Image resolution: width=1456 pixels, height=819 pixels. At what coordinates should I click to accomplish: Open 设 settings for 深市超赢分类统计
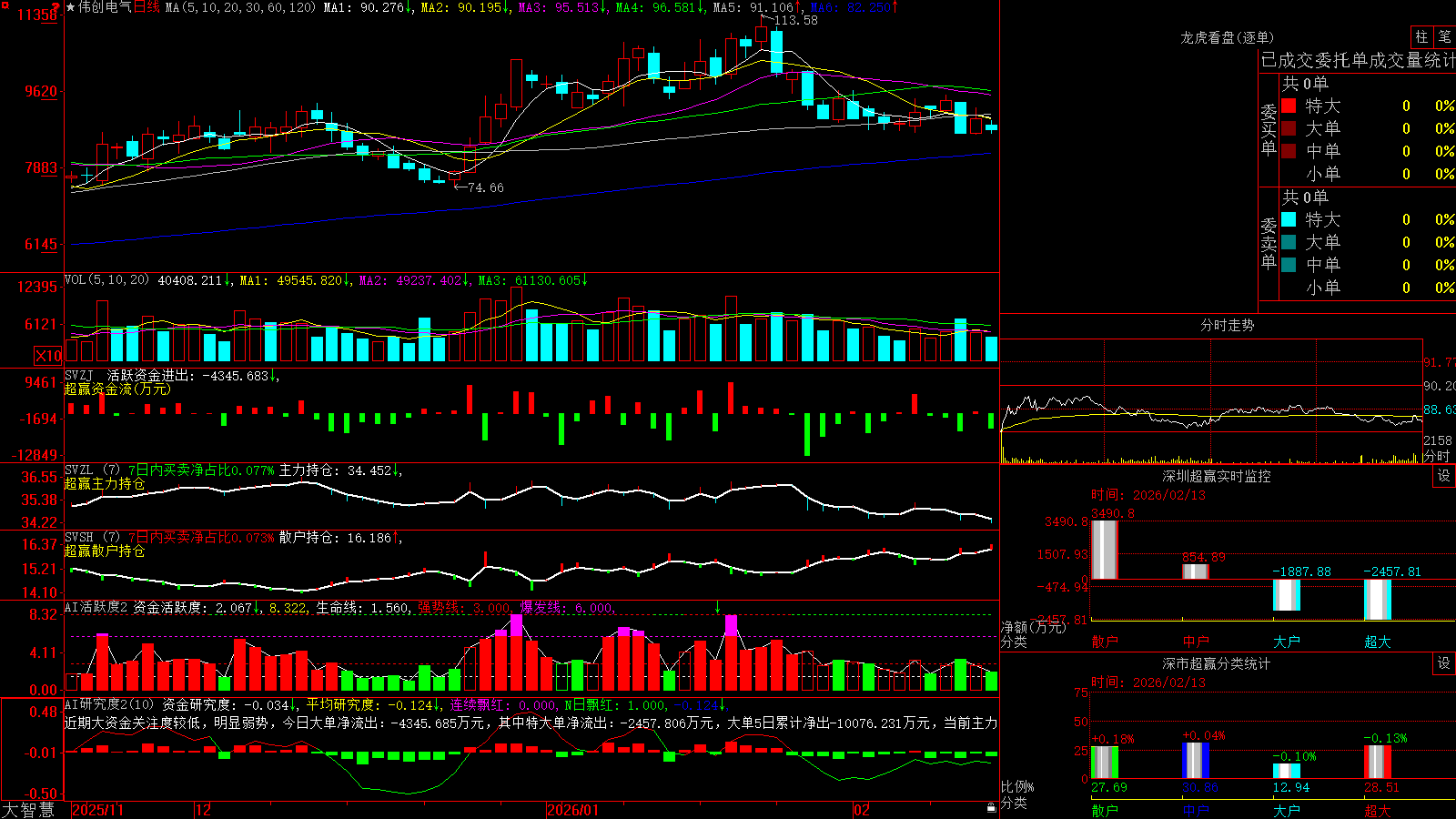tap(1444, 663)
